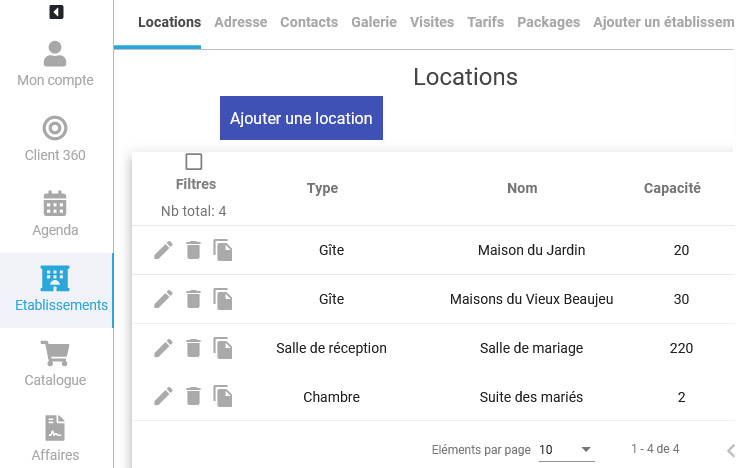Screen dimensions: 739x468
Task: Delete the Maison du Jardin location
Action: coord(193,250)
